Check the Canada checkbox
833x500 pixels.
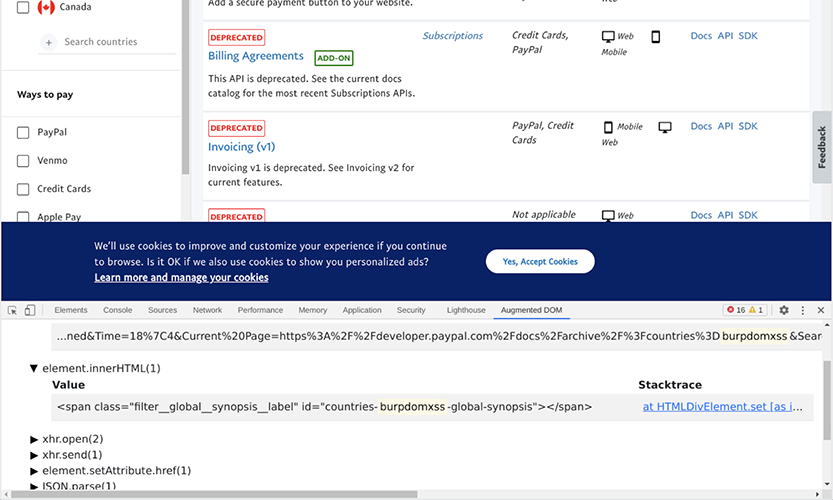click(23, 7)
